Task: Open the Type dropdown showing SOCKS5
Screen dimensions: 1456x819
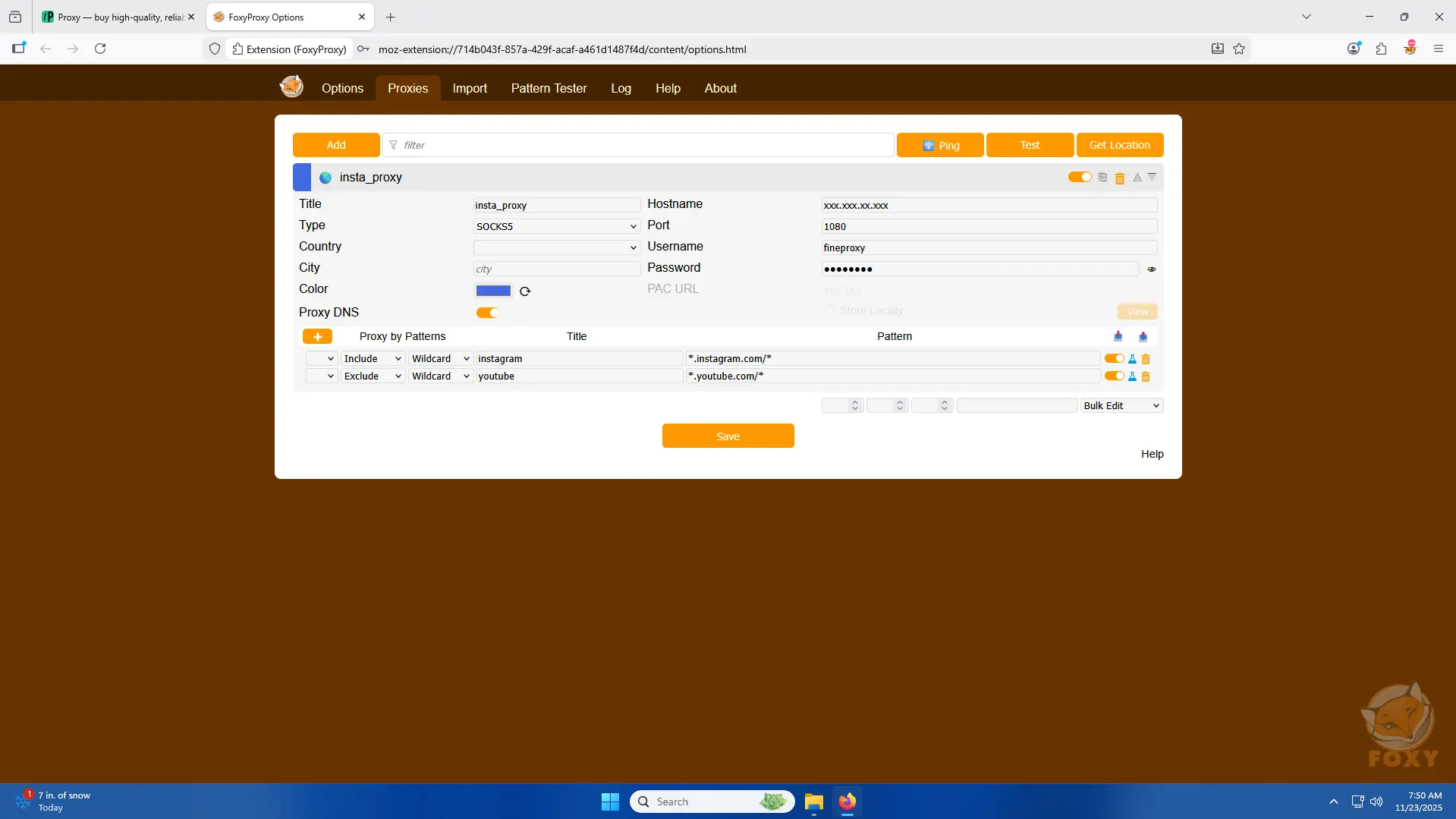Action: point(556,226)
